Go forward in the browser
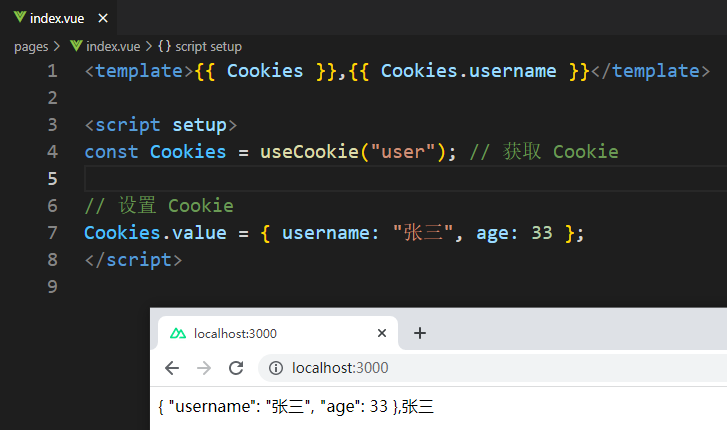The width and height of the screenshot is (727, 430). point(204,368)
